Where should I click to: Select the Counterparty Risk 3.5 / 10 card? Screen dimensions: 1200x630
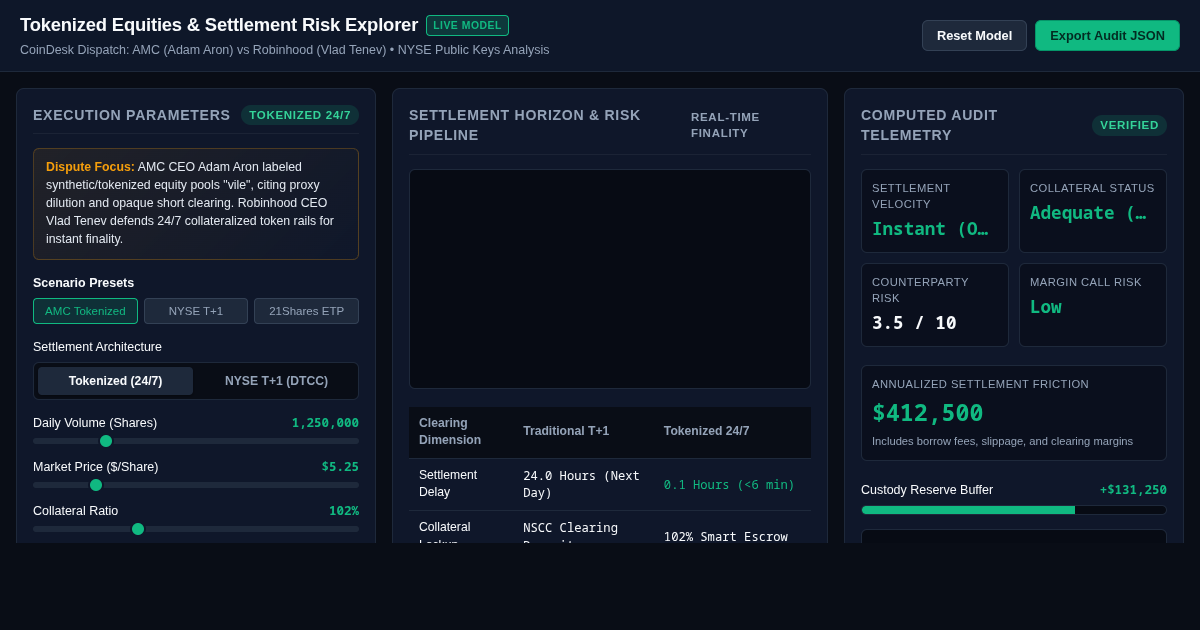click(x=935, y=305)
